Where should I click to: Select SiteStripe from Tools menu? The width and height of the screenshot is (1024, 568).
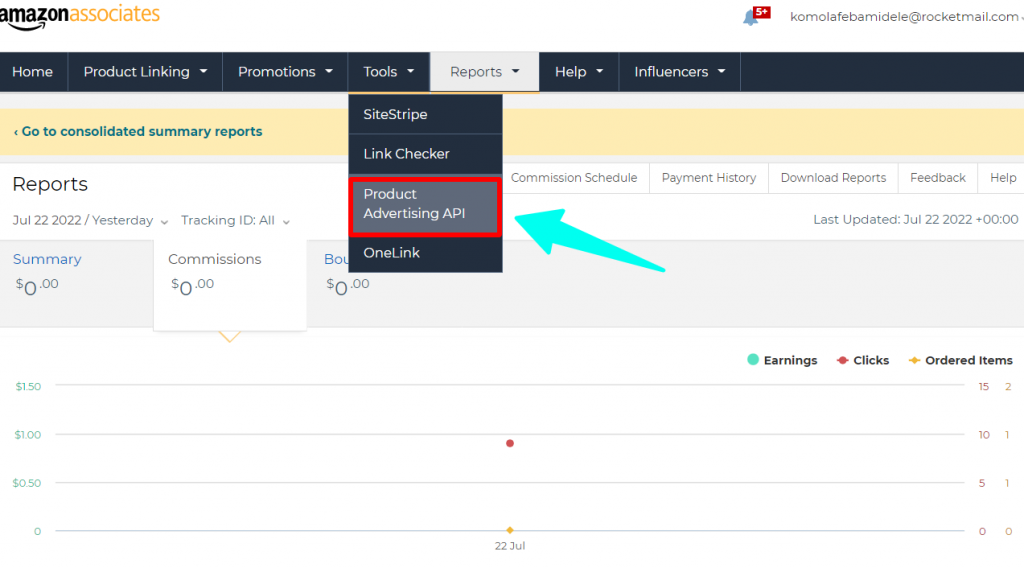[425, 114]
